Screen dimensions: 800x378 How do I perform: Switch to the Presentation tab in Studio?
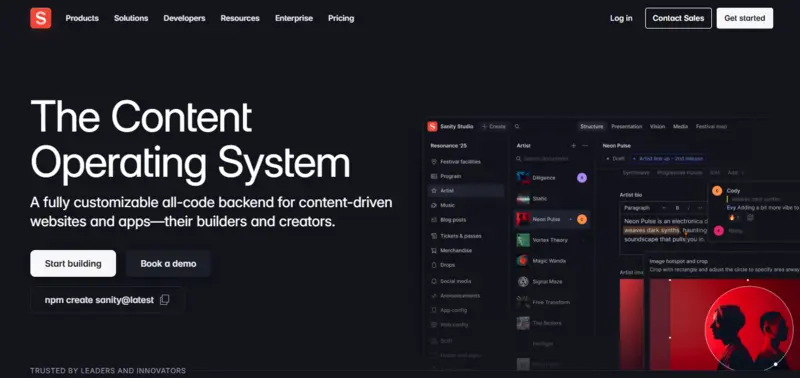click(x=627, y=127)
